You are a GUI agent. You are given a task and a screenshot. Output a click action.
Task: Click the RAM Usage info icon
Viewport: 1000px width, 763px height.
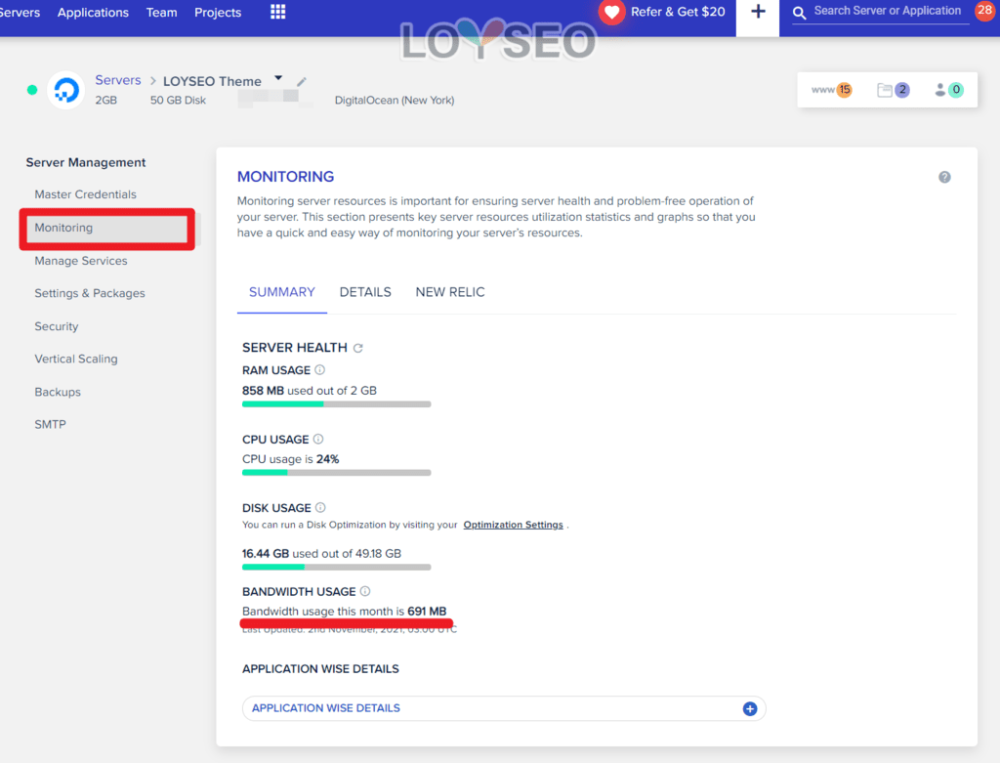point(320,370)
